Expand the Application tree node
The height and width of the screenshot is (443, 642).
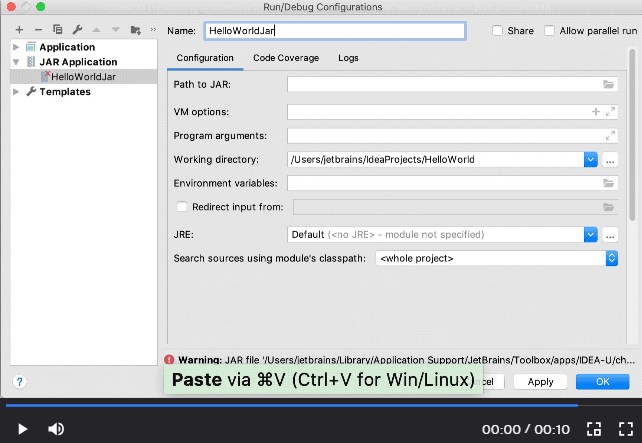pos(16,47)
